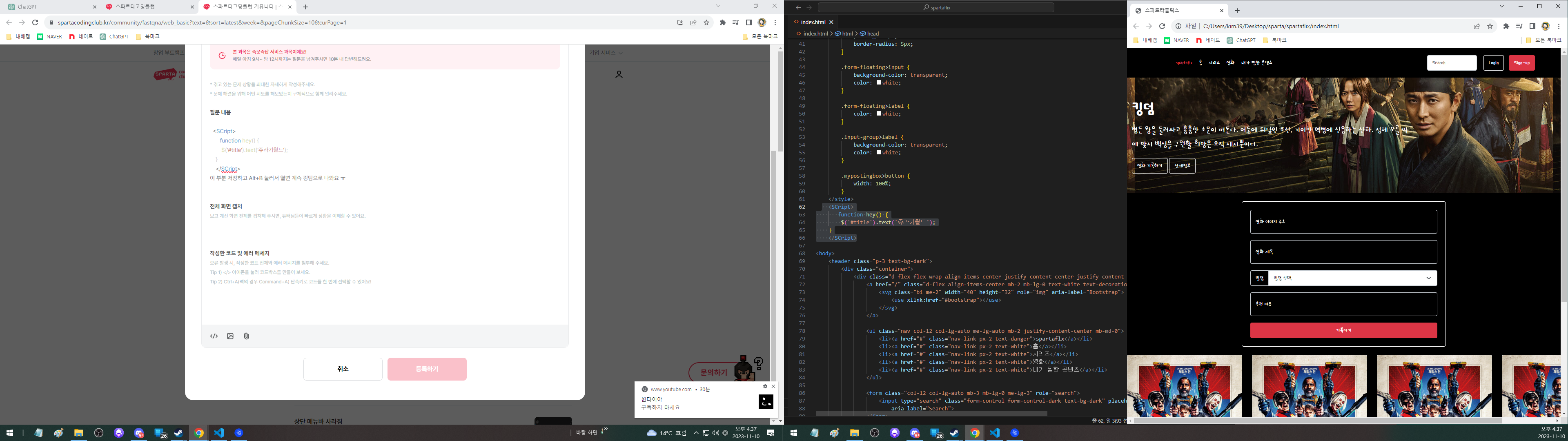Click the Sign-up button on spartaflix
The image size is (1568, 441).
click(1521, 63)
